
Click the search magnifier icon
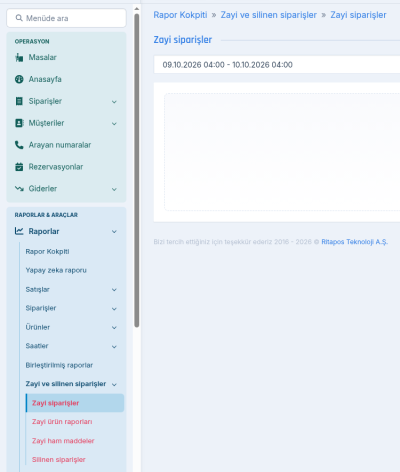click(19, 18)
